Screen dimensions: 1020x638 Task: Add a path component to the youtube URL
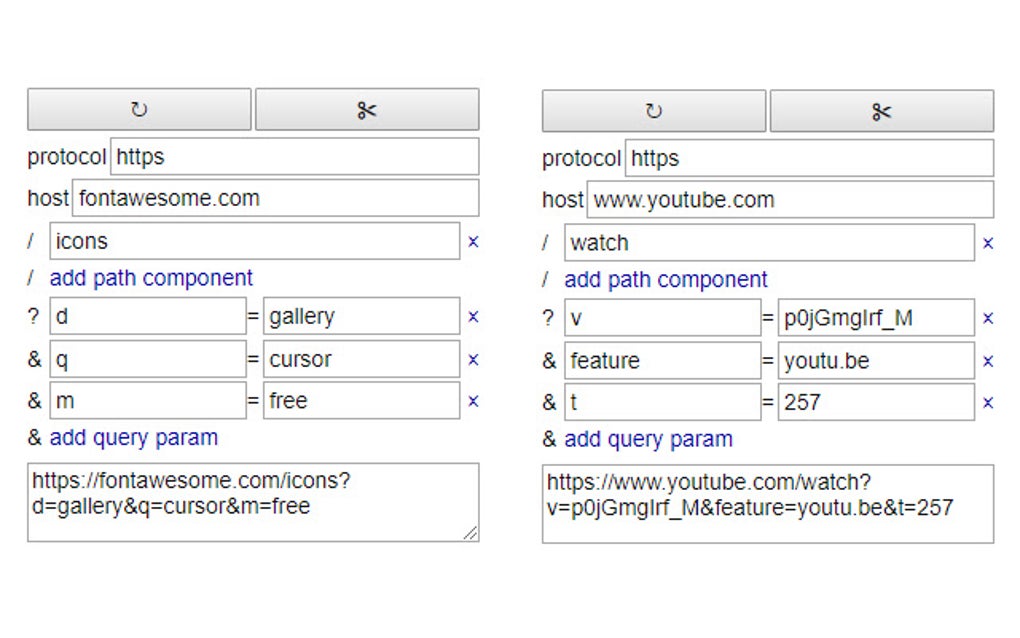click(x=665, y=279)
